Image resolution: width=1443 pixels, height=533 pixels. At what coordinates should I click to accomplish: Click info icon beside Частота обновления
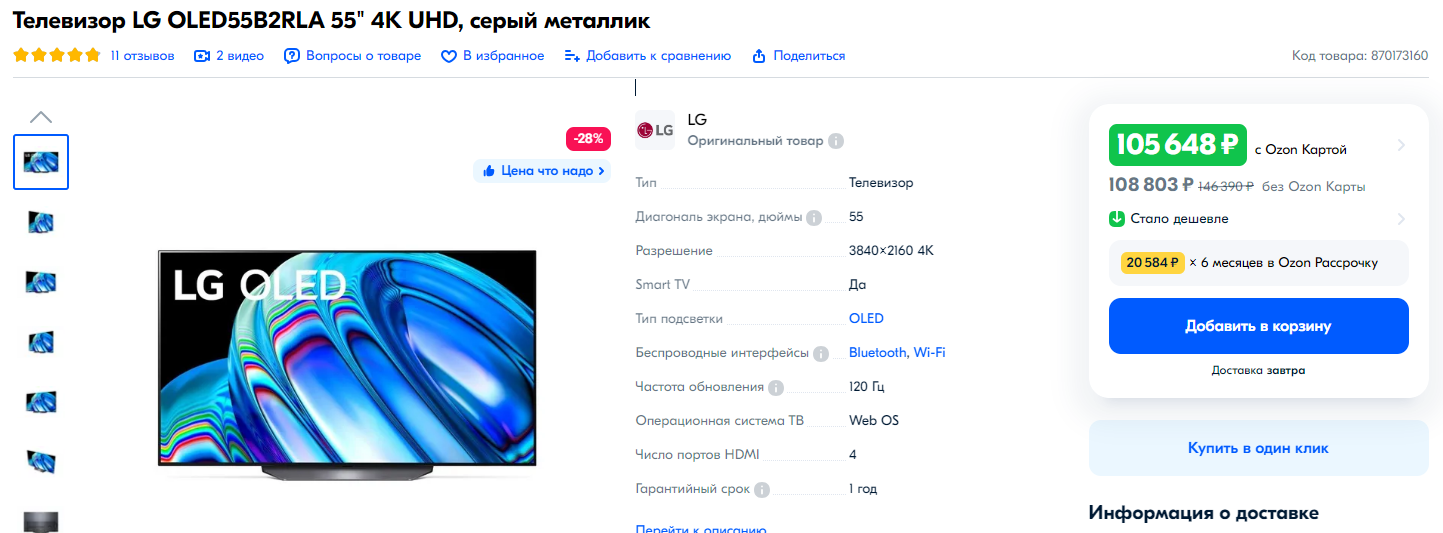(x=776, y=387)
